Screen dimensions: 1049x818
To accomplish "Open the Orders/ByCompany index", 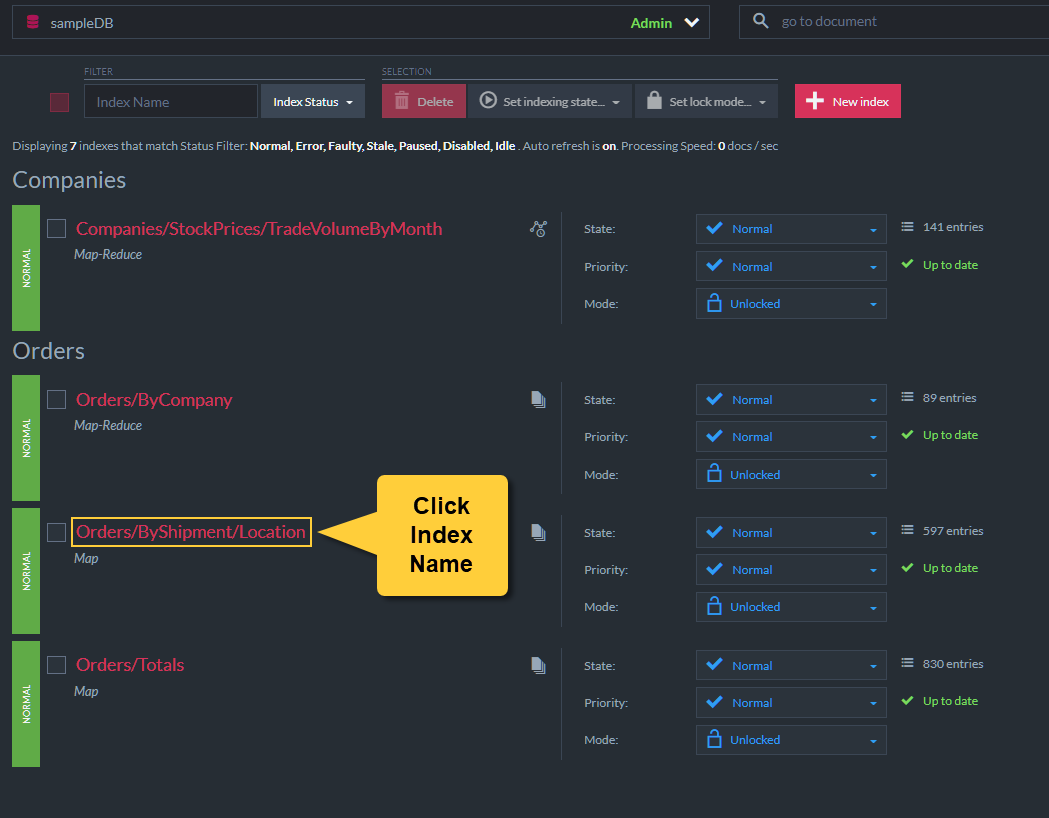I will click(154, 400).
